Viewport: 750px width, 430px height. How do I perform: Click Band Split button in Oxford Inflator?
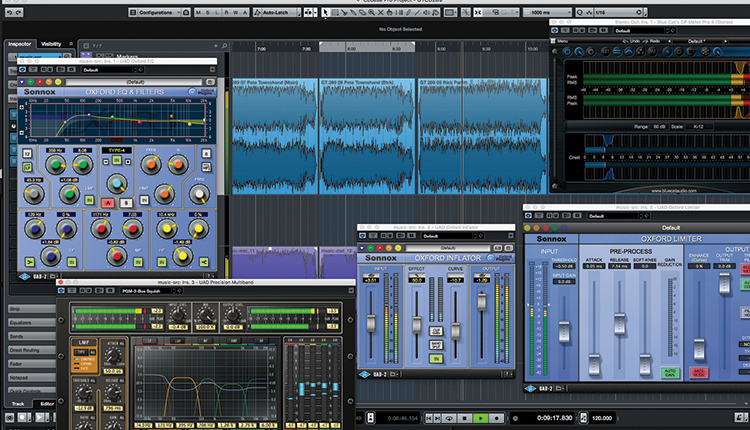(x=436, y=345)
